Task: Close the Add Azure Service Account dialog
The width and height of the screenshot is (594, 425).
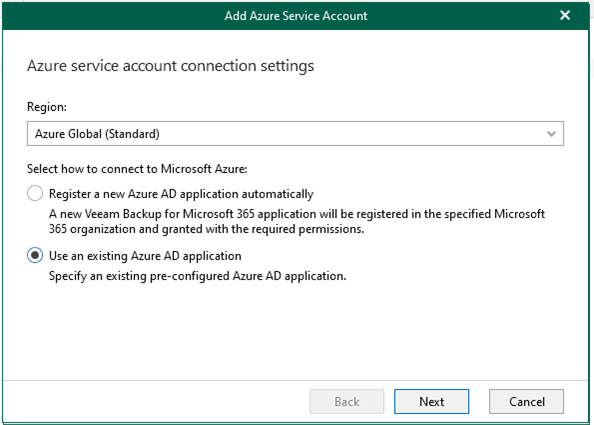Action: click(x=565, y=16)
